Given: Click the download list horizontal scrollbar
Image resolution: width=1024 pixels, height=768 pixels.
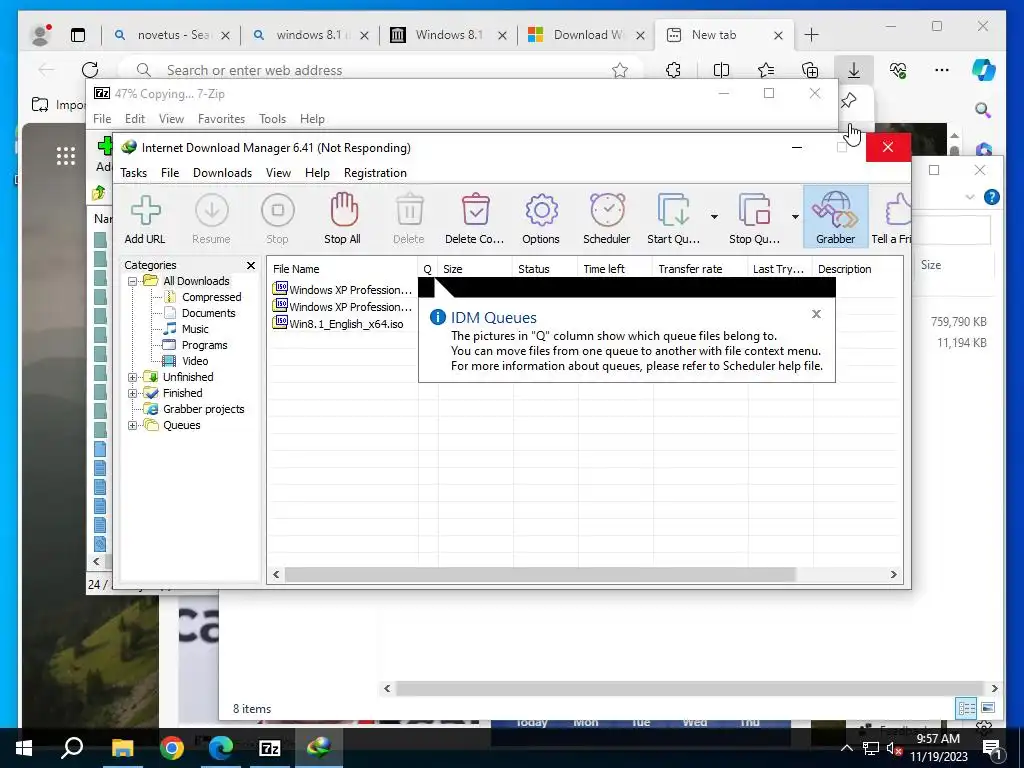Looking at the screenshot, I should click(x=540, y=575).
